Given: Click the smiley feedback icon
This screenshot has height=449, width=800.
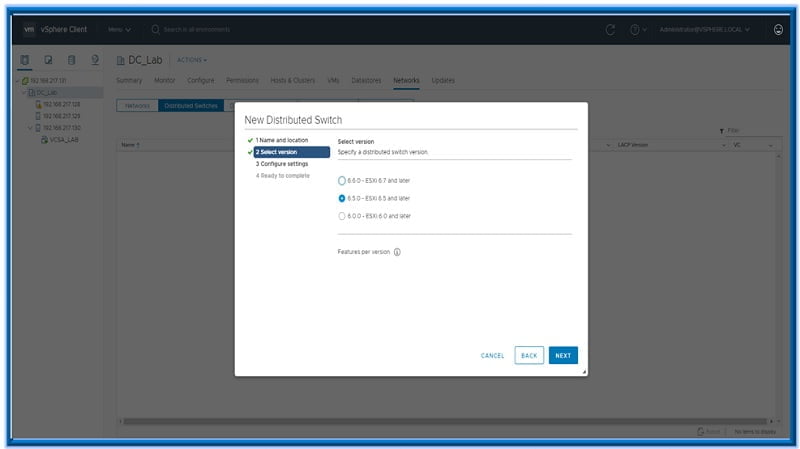Looking at the screenshot, I should 779,29.
